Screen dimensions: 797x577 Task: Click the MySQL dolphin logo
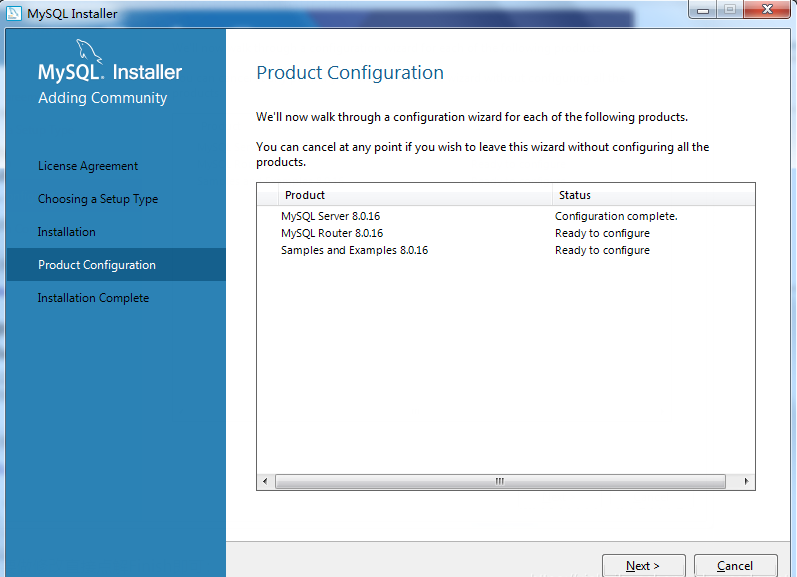pos(89,52)
